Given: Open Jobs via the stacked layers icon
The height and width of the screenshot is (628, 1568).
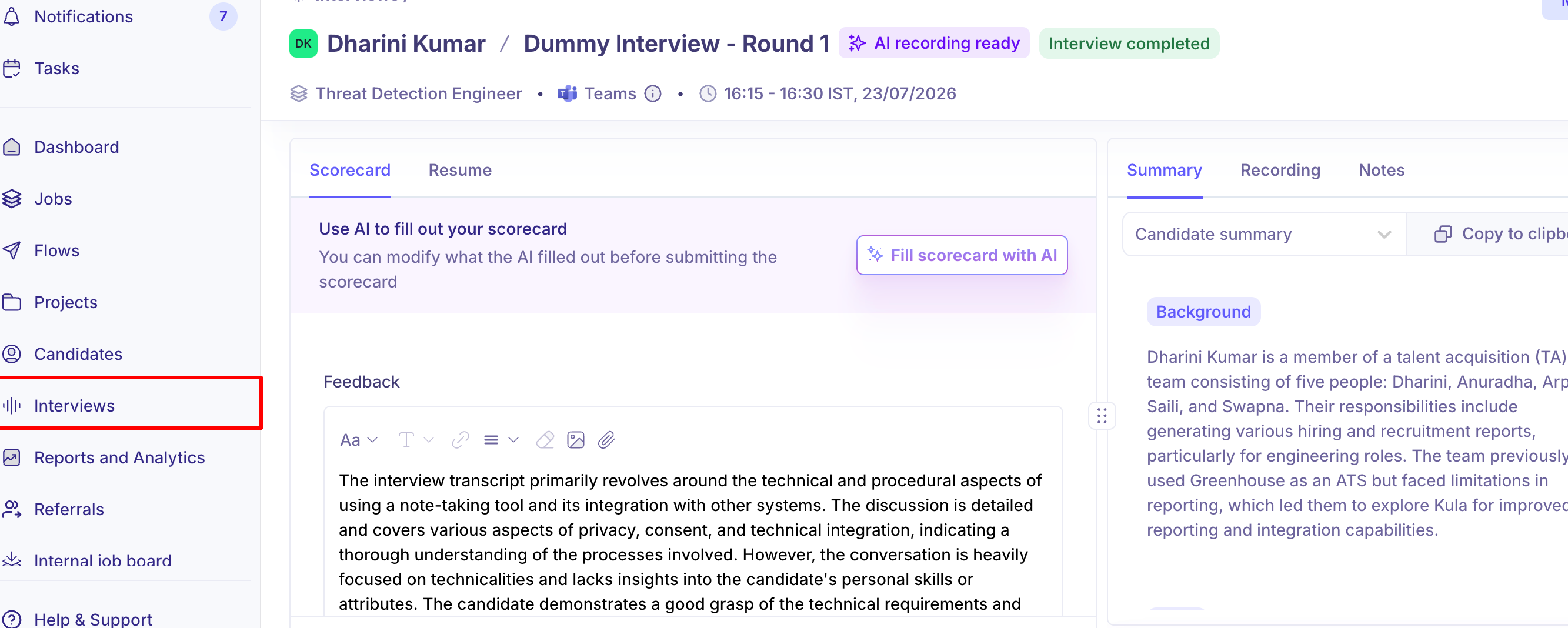Looking at the screenshot, I should (12, 199).
